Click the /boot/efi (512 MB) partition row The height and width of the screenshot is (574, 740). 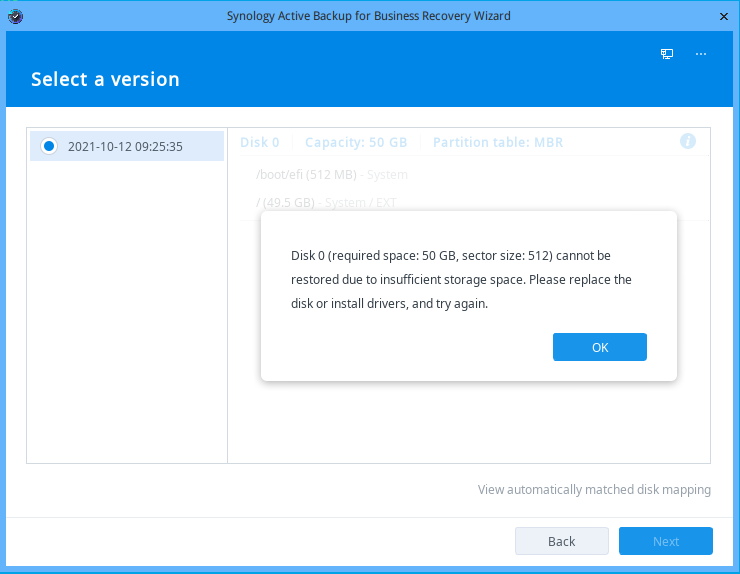(x=474, y=175)
